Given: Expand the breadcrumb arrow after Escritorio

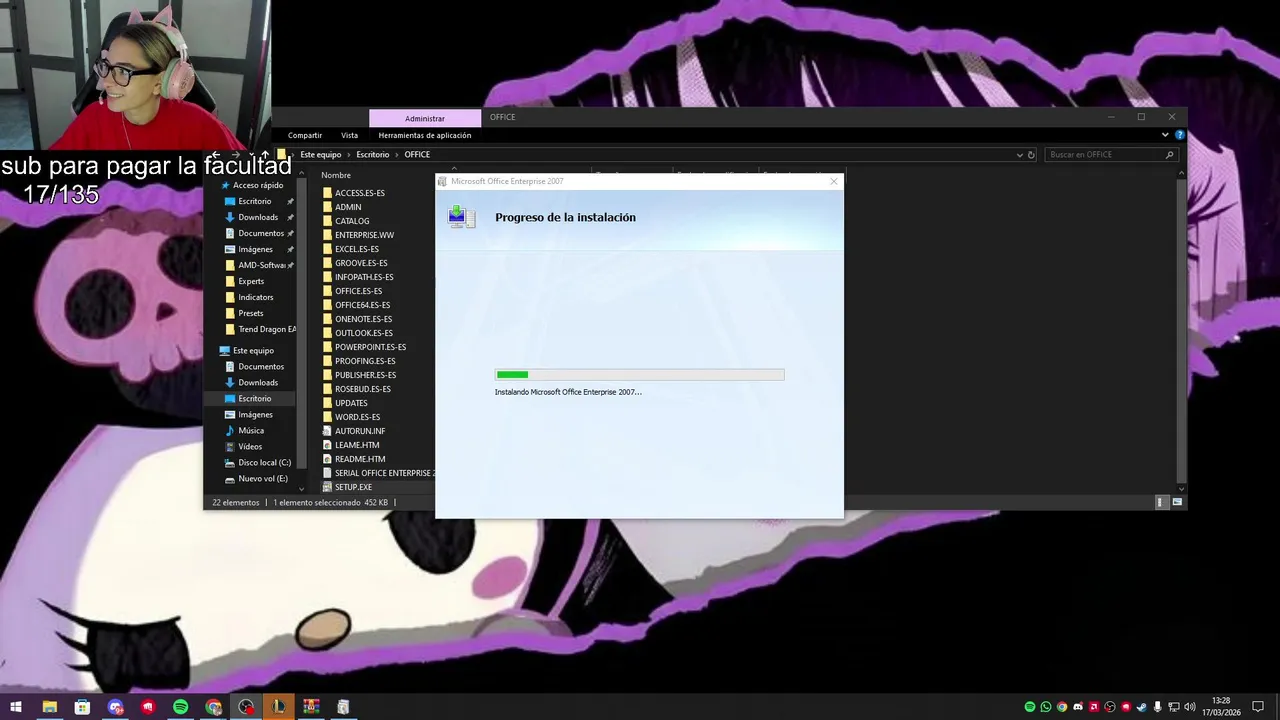Looking at the screenshot, I should click(397, 155).
